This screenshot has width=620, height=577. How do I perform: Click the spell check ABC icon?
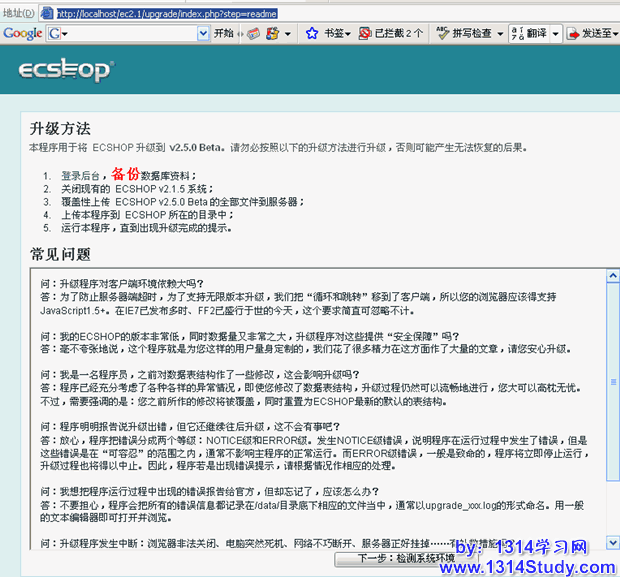[440, 34]
